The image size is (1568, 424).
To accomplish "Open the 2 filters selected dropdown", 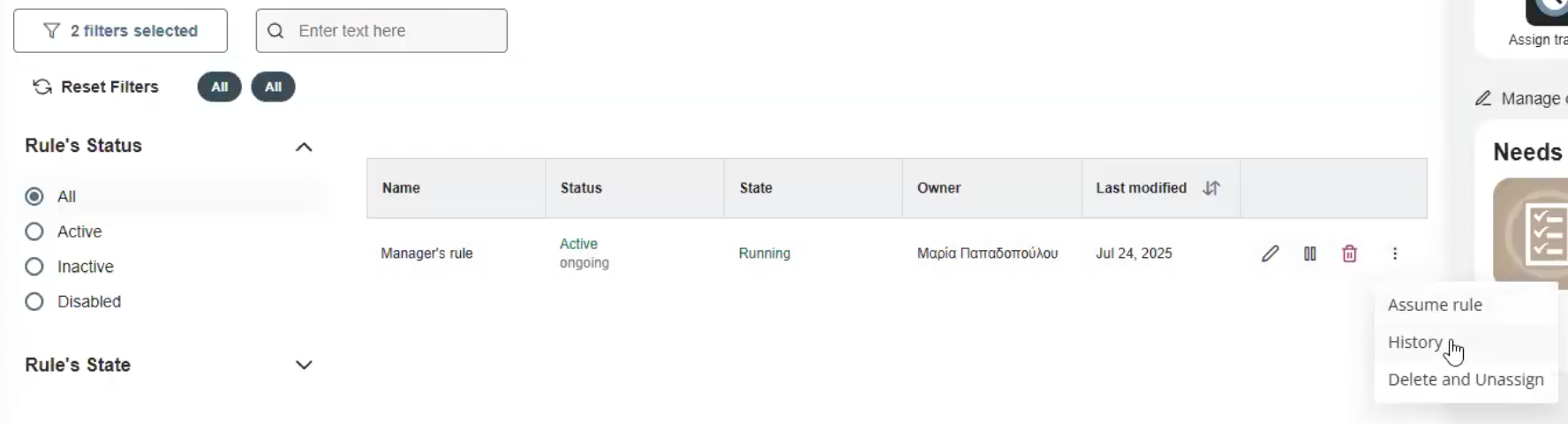I will (120, 31).
